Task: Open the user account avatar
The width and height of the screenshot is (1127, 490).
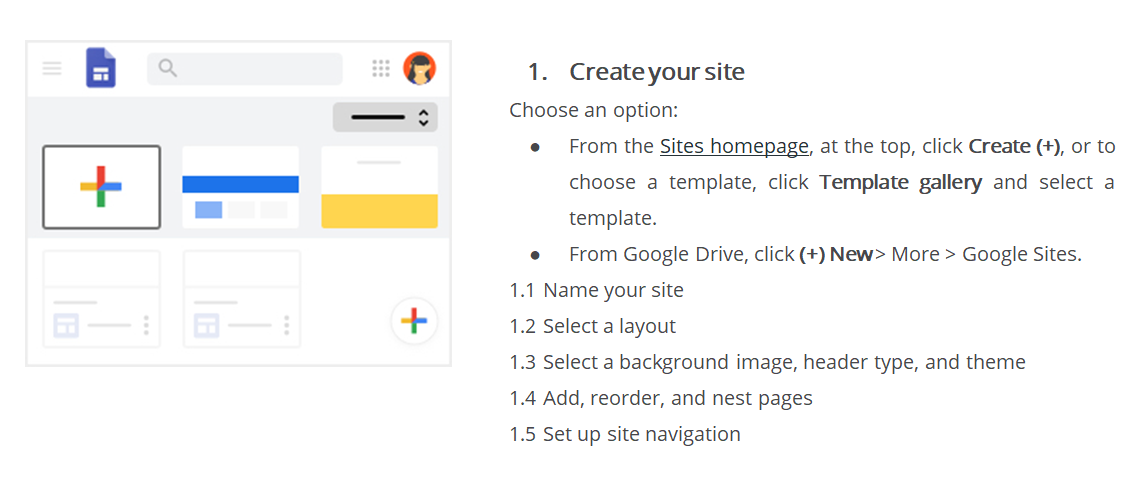Action: tap(419, 68)
